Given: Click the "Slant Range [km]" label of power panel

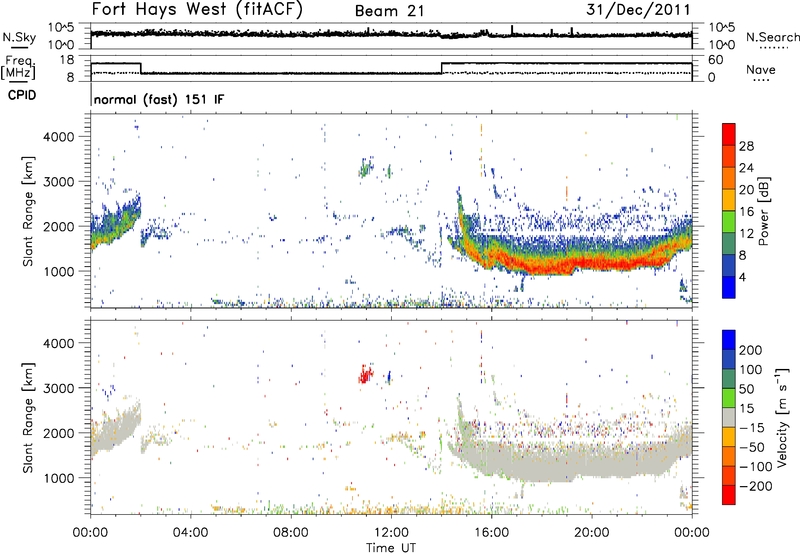Looking at the screenshot, I should [x=28, y=211].
